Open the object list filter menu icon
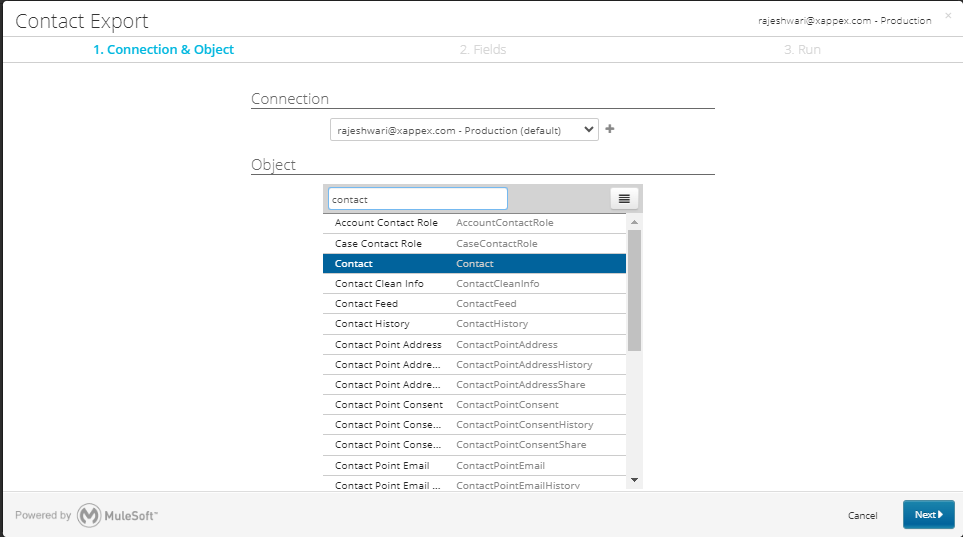The width and height of the screenshot is (963, 537). pyautogui.click(x=624, y=199)
